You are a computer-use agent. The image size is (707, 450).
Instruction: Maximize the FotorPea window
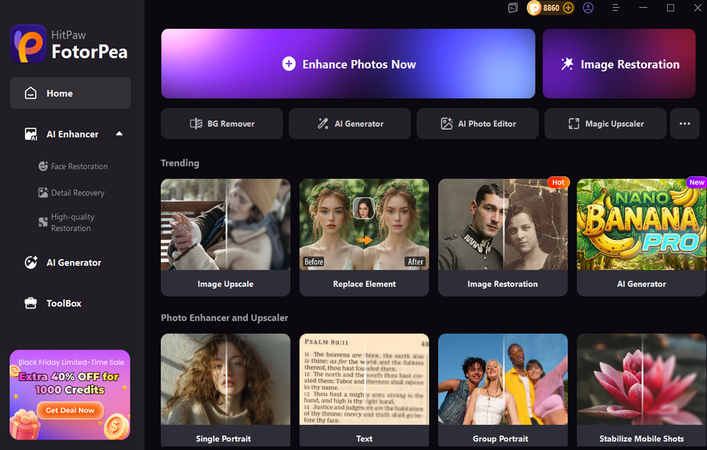(670, 8)
